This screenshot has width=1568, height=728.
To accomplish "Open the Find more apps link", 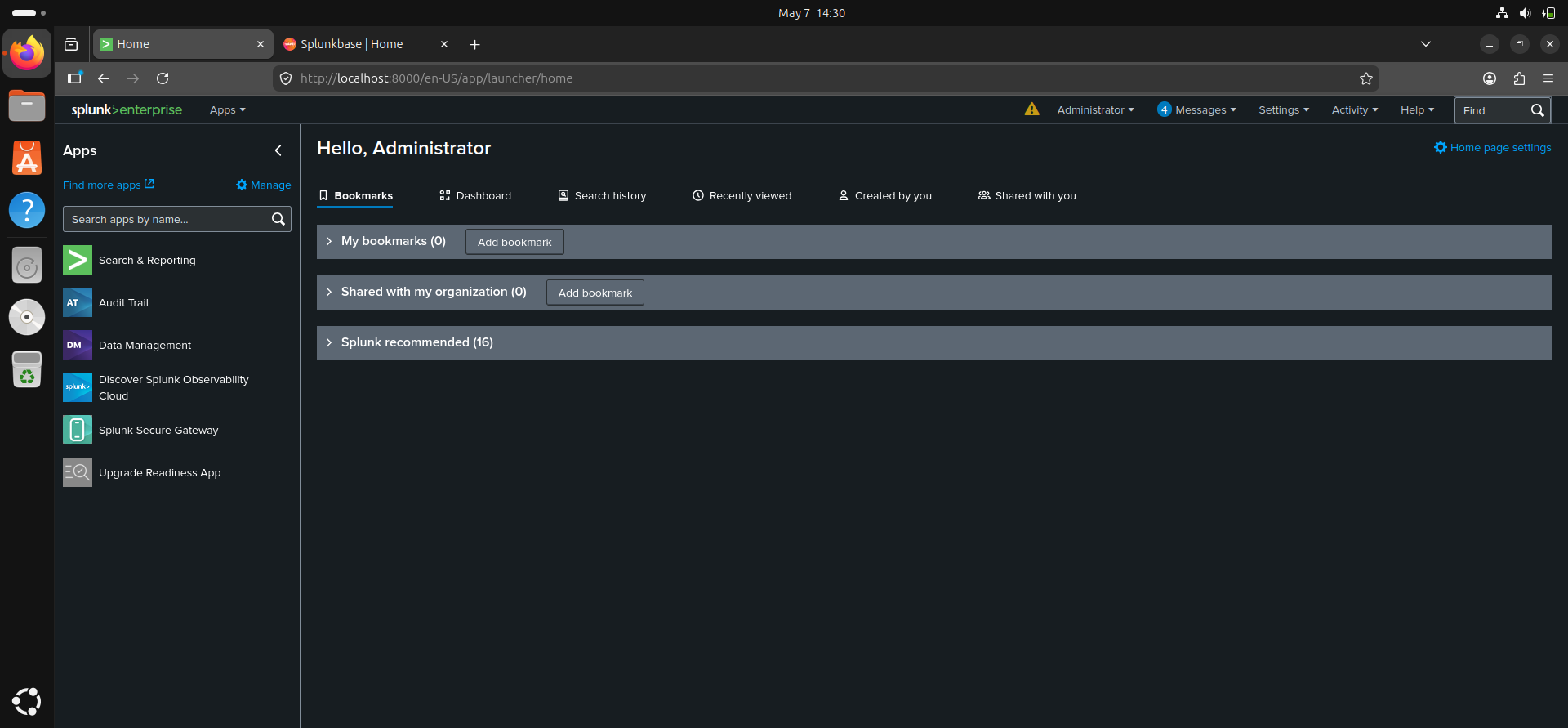I will coord(109,185).
